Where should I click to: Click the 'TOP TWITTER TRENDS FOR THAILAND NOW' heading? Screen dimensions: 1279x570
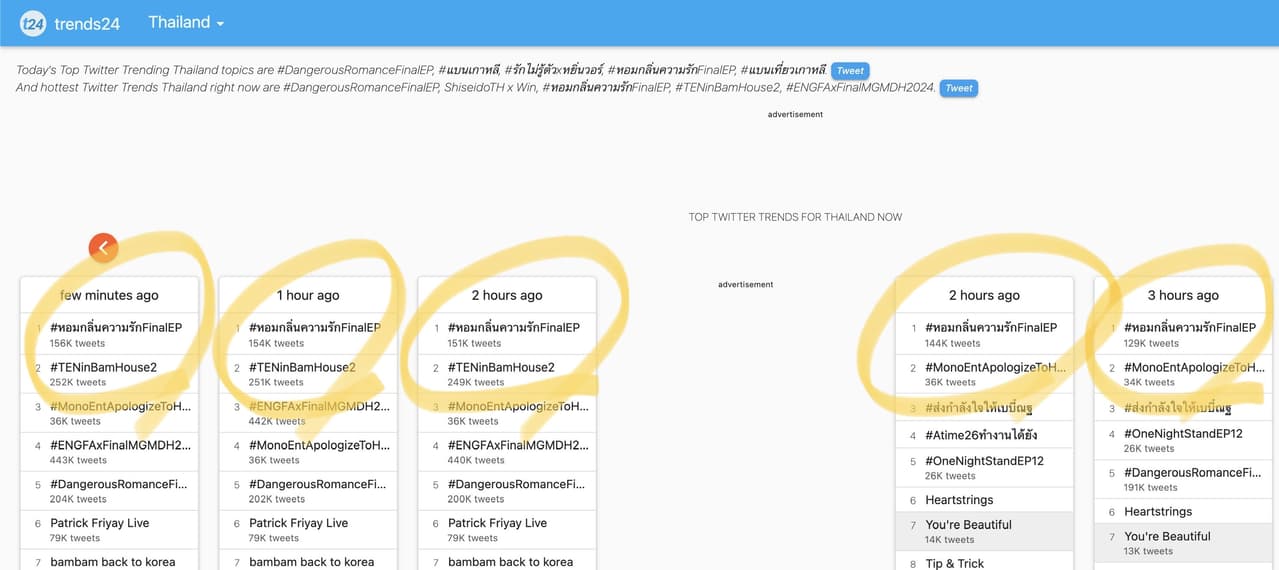click(x=795, y=217)
